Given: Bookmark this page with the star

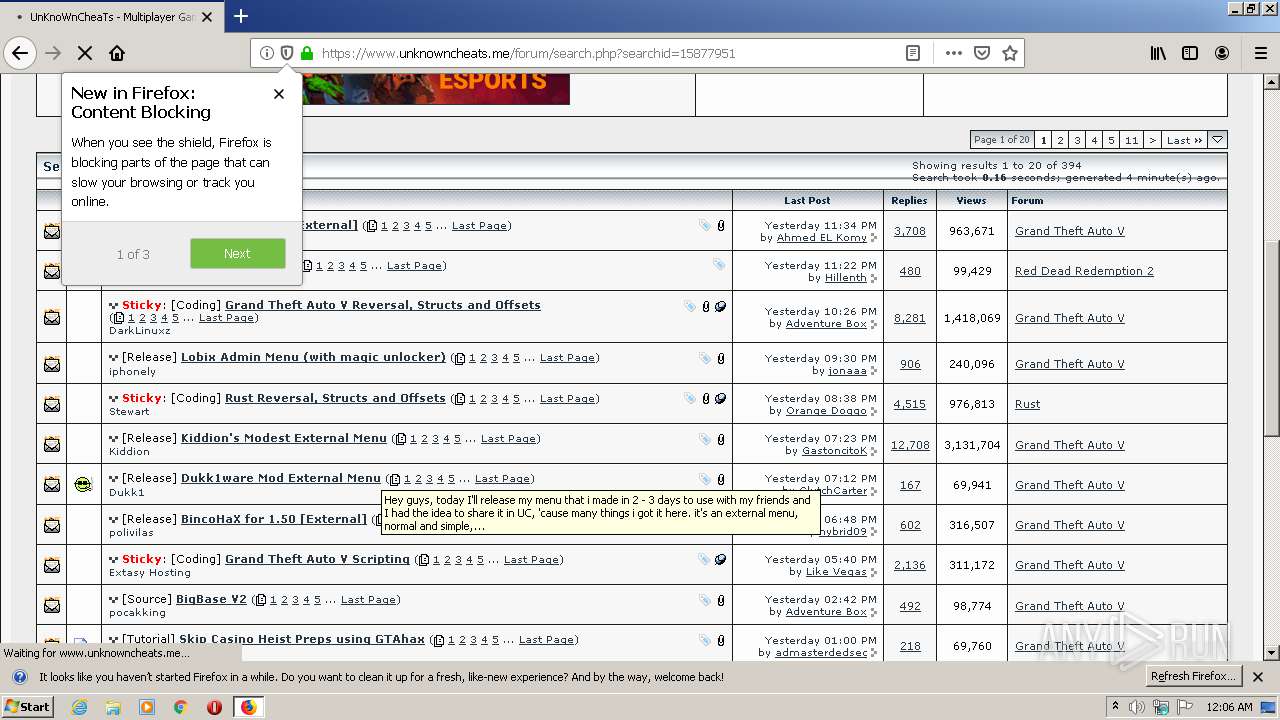Looking at the screenshot, I should click(x=1010, y=53).
